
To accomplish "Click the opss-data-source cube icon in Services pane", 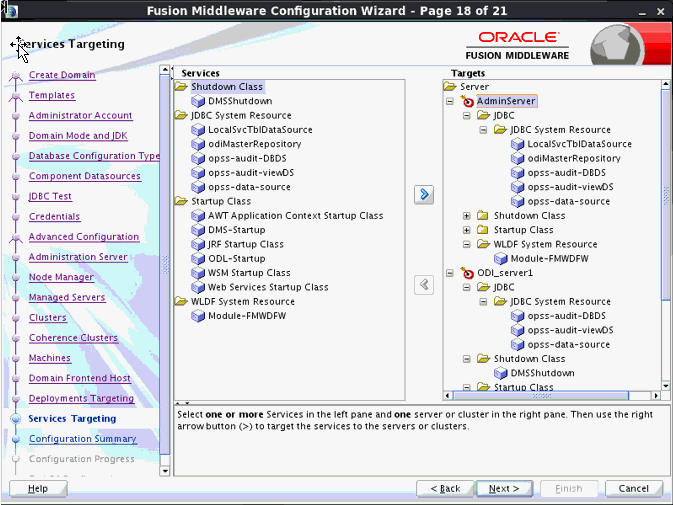I will [x=198, y=187].
